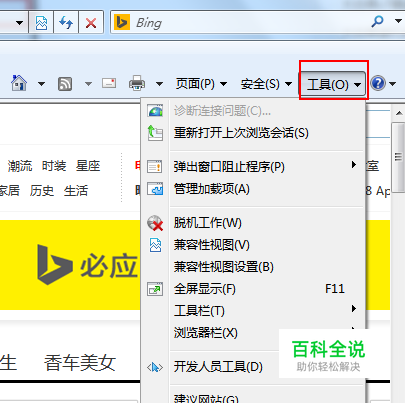
Task: Expand the 工具栏(T) submenu arrow
Action: (x=354, y=308)
